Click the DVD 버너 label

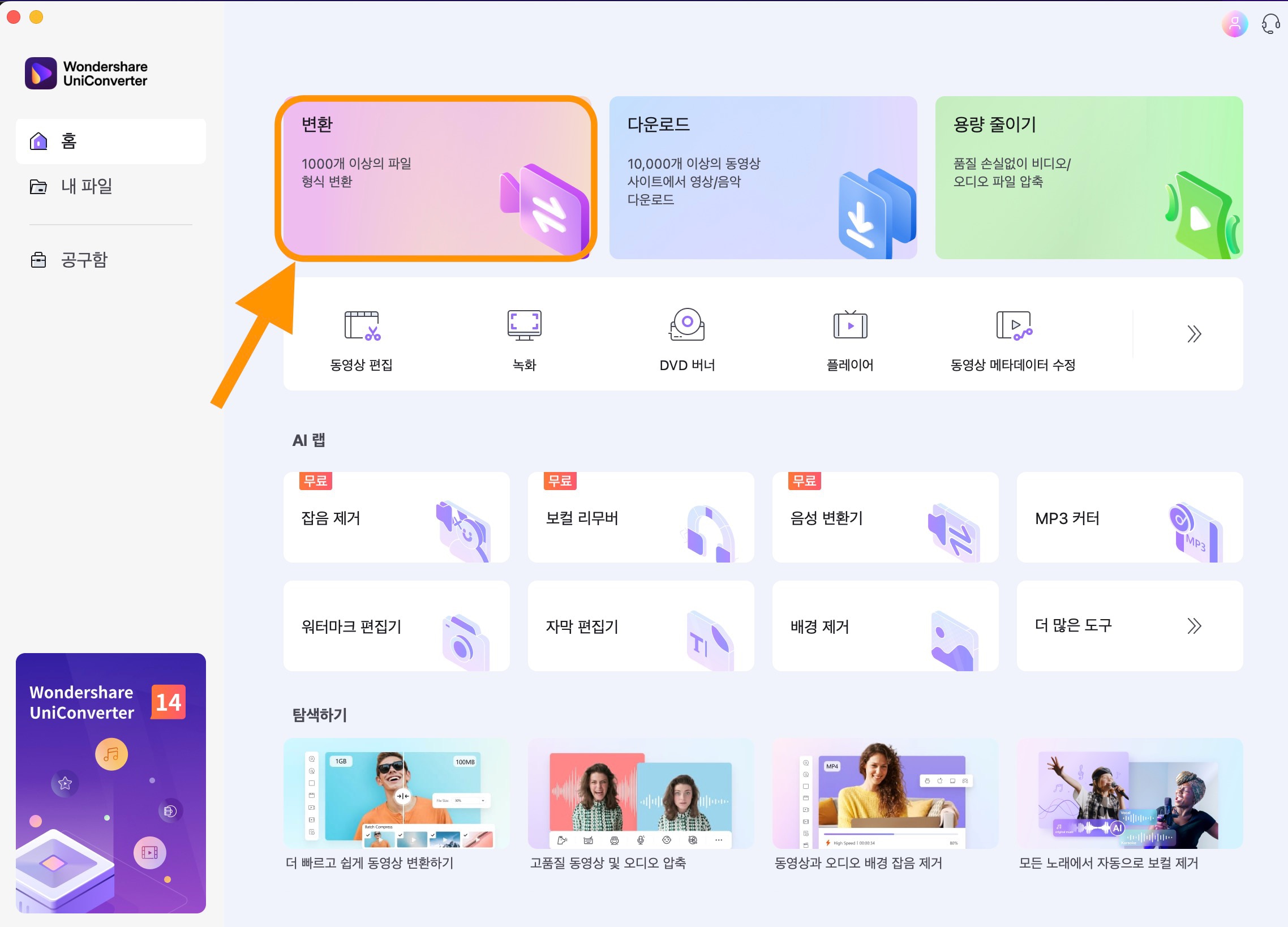coord(687,365)
